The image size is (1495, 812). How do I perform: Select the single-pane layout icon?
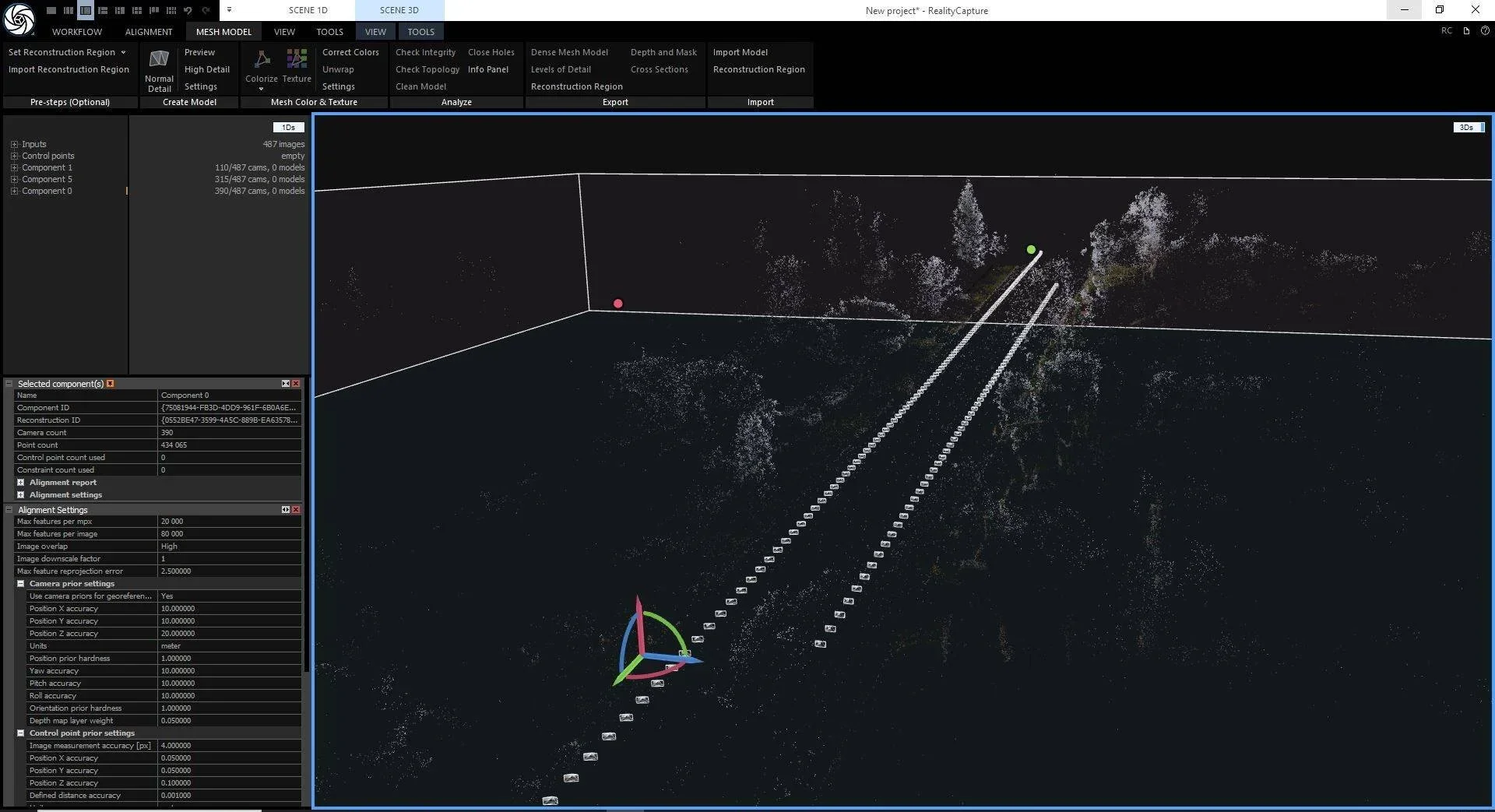51,10
